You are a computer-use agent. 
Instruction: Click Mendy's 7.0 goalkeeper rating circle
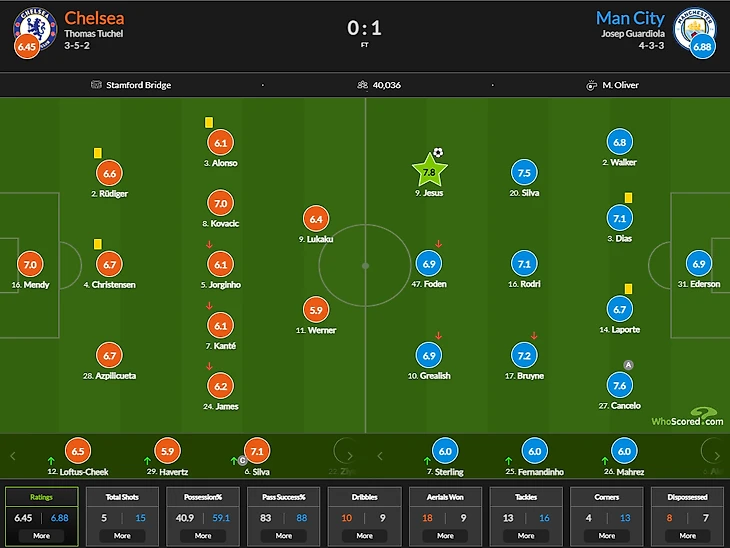pyautogui.click(x=30, y=264)
